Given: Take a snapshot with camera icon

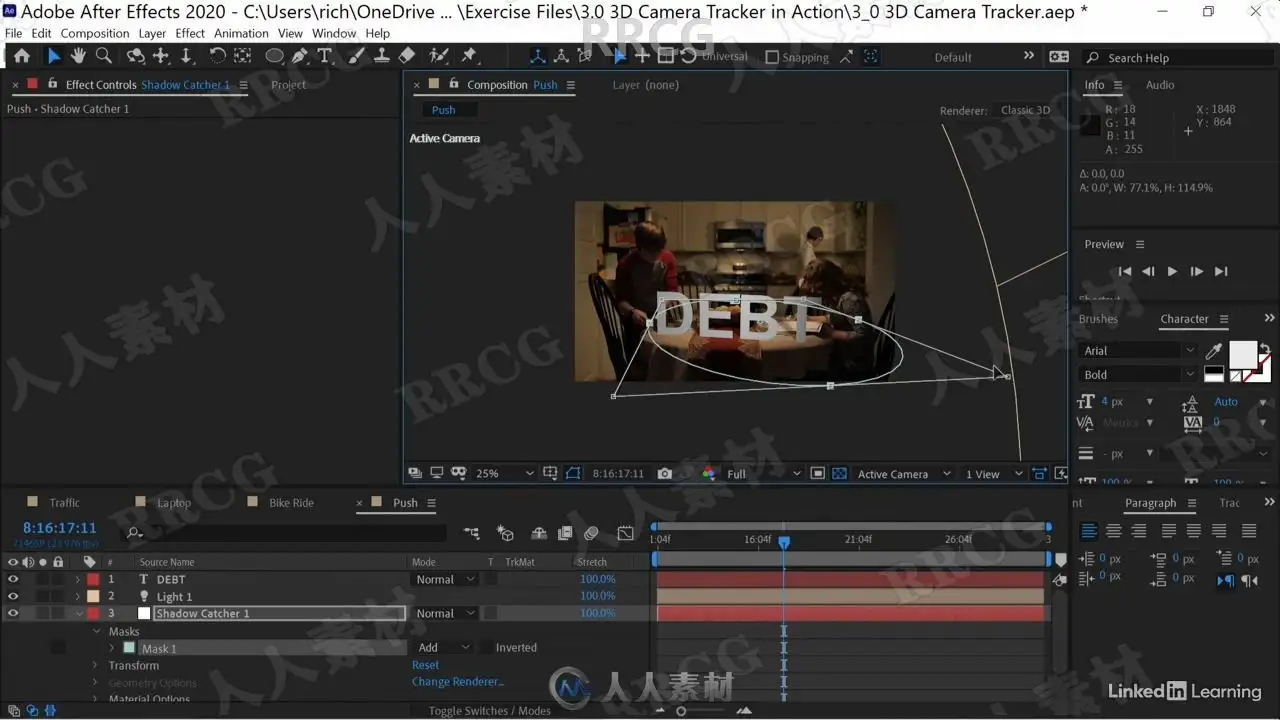Looking at the screenshot, I should coord(665,474).
